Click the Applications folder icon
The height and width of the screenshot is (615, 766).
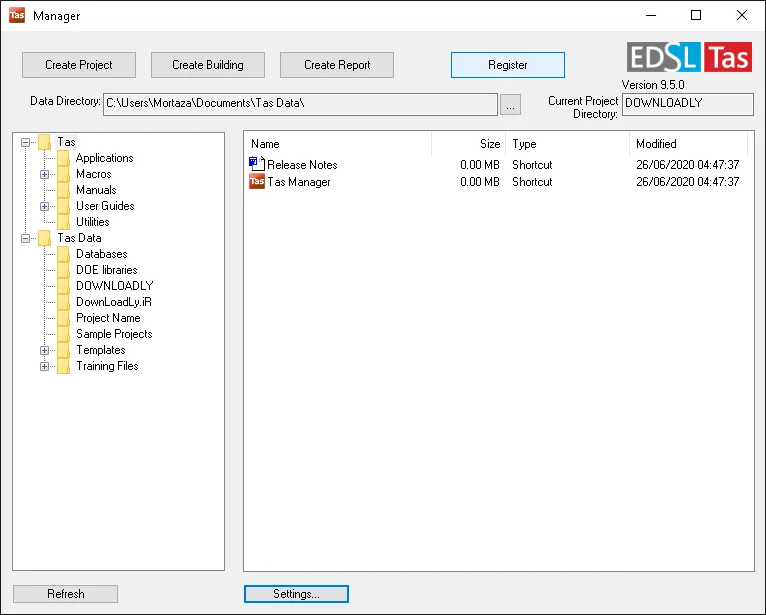click(63, 158)
